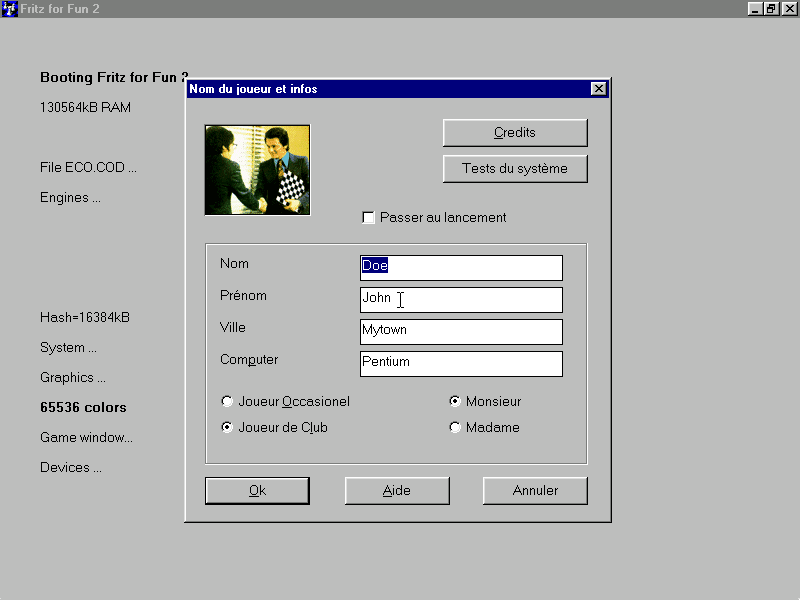Click into the Nom text field
The width and height of the screenshot is (800, 600).
[x=461, y=267]
